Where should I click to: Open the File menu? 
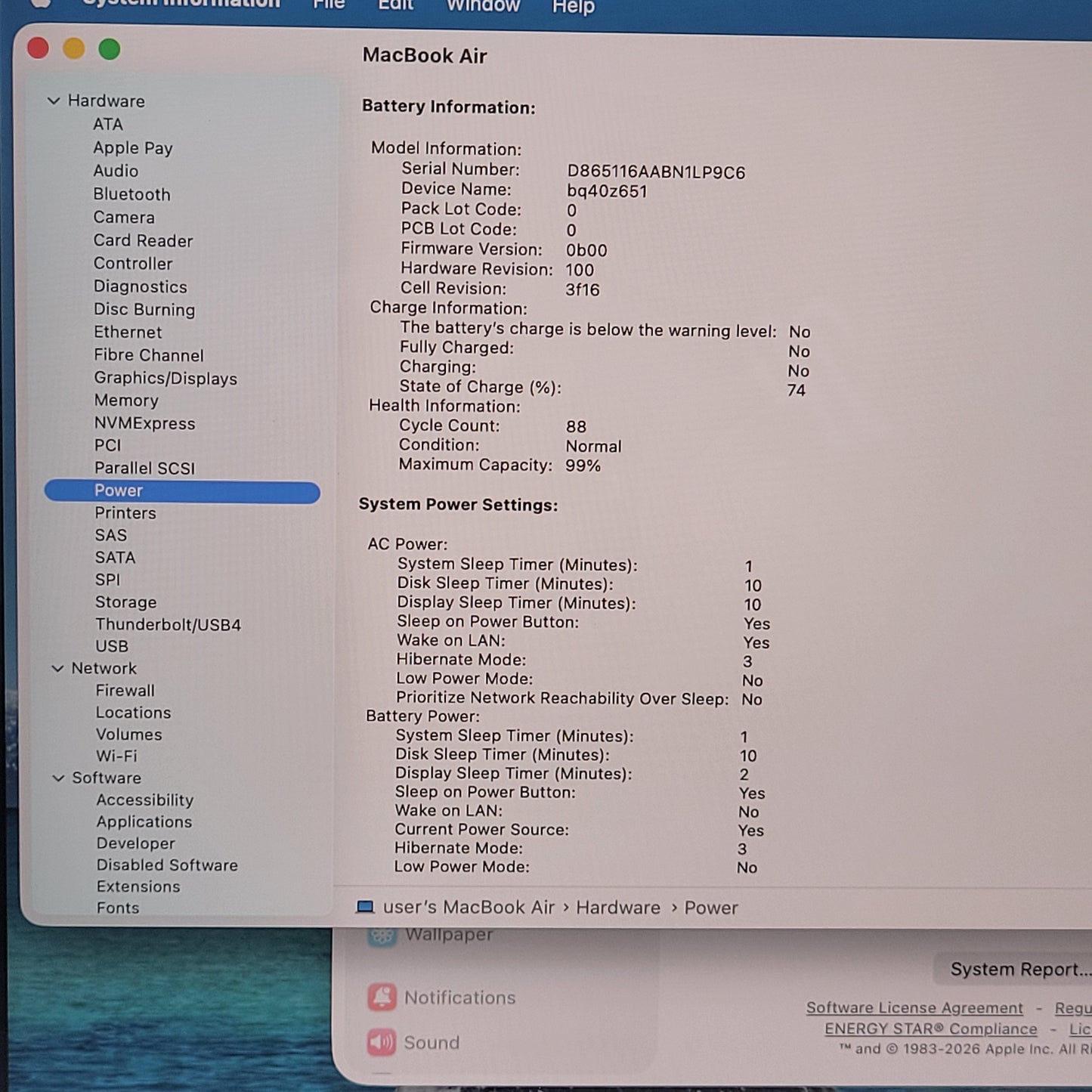[329, 5]
